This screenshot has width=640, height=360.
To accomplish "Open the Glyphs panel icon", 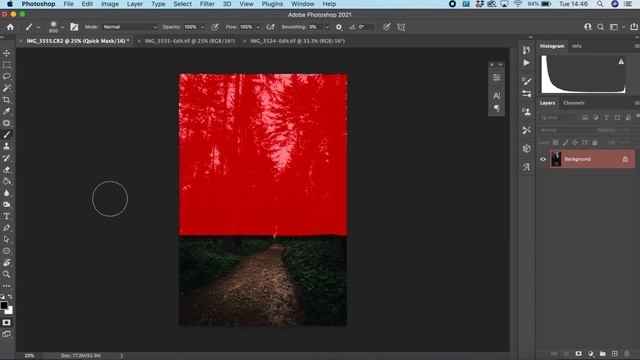I will click(x=527, y=167).
